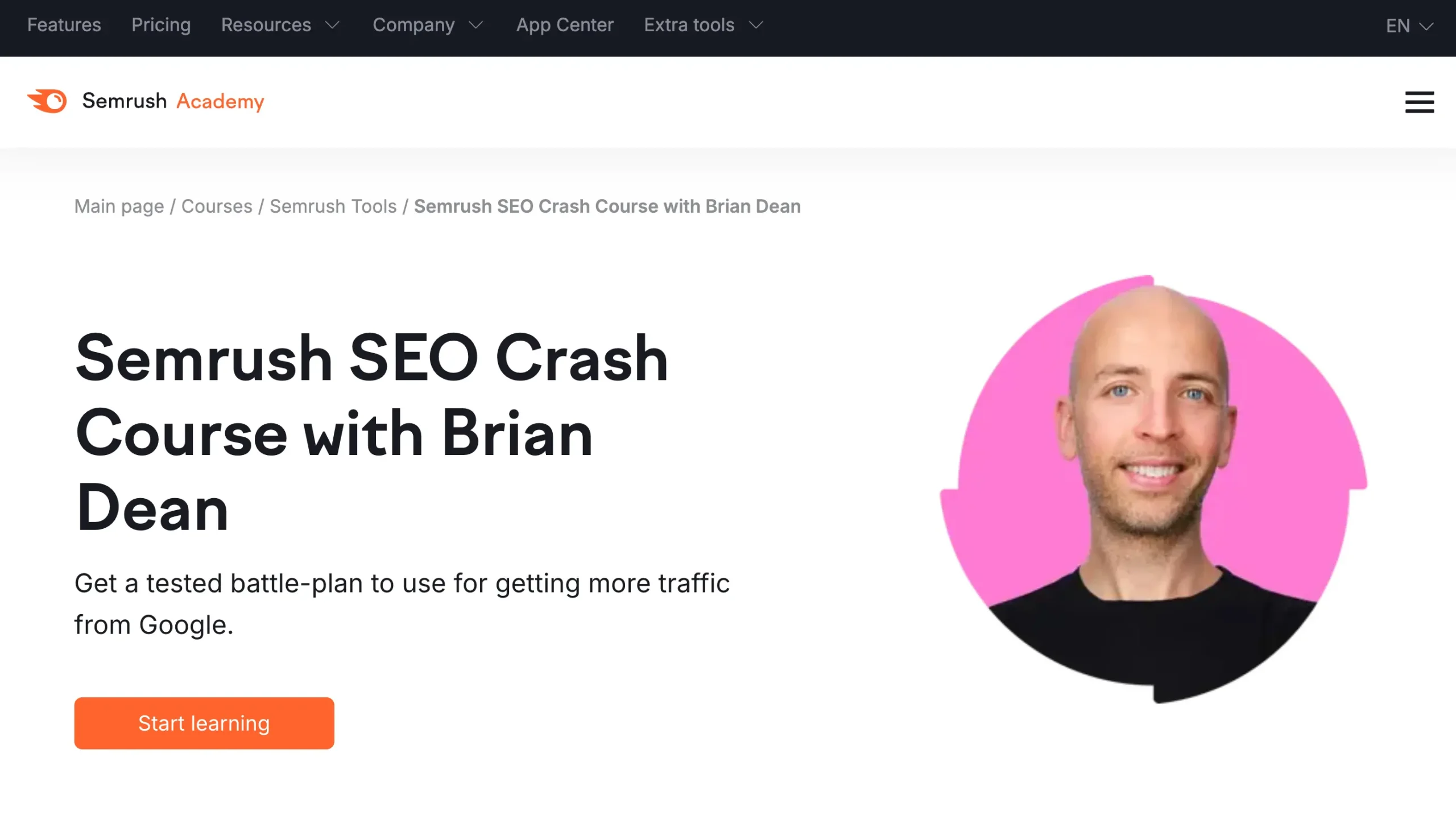Select the Resources menu label
The width and height of the screenshot is (1456, 832).
coord(266,25)
